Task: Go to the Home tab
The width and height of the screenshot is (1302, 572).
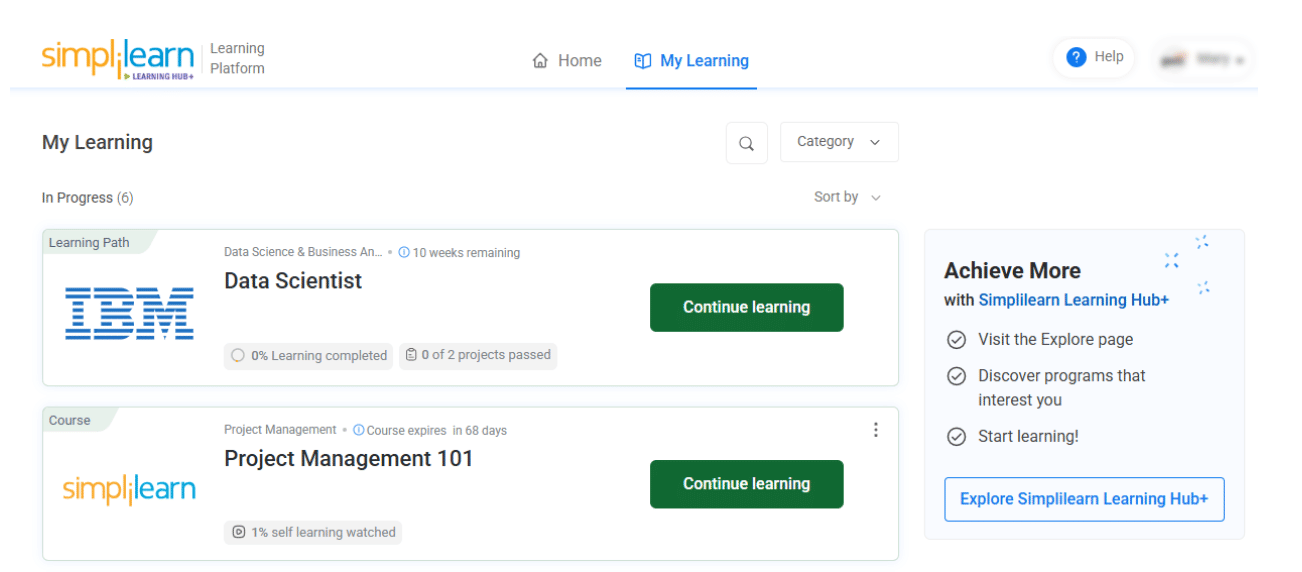Action: [567, 61]
